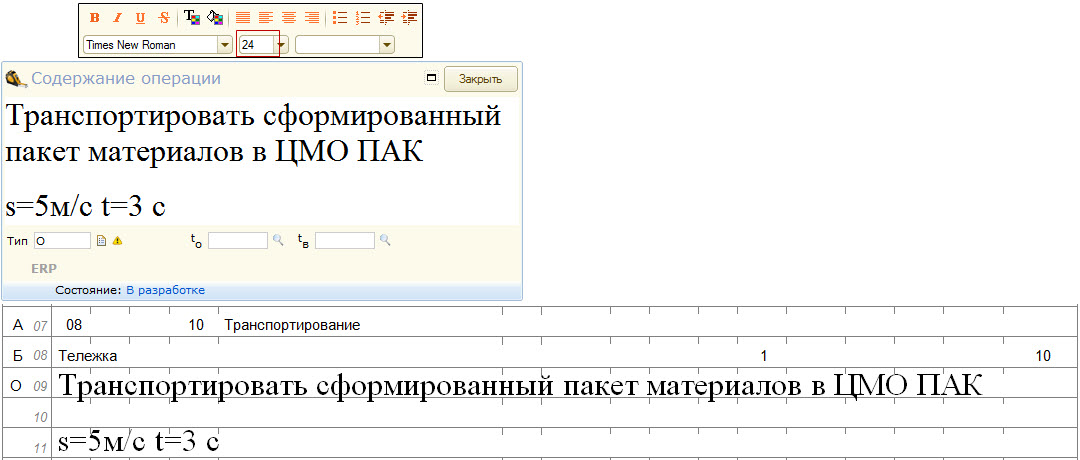Click the Times New Roman font field

pyautogui.click(x=150, y=45)
